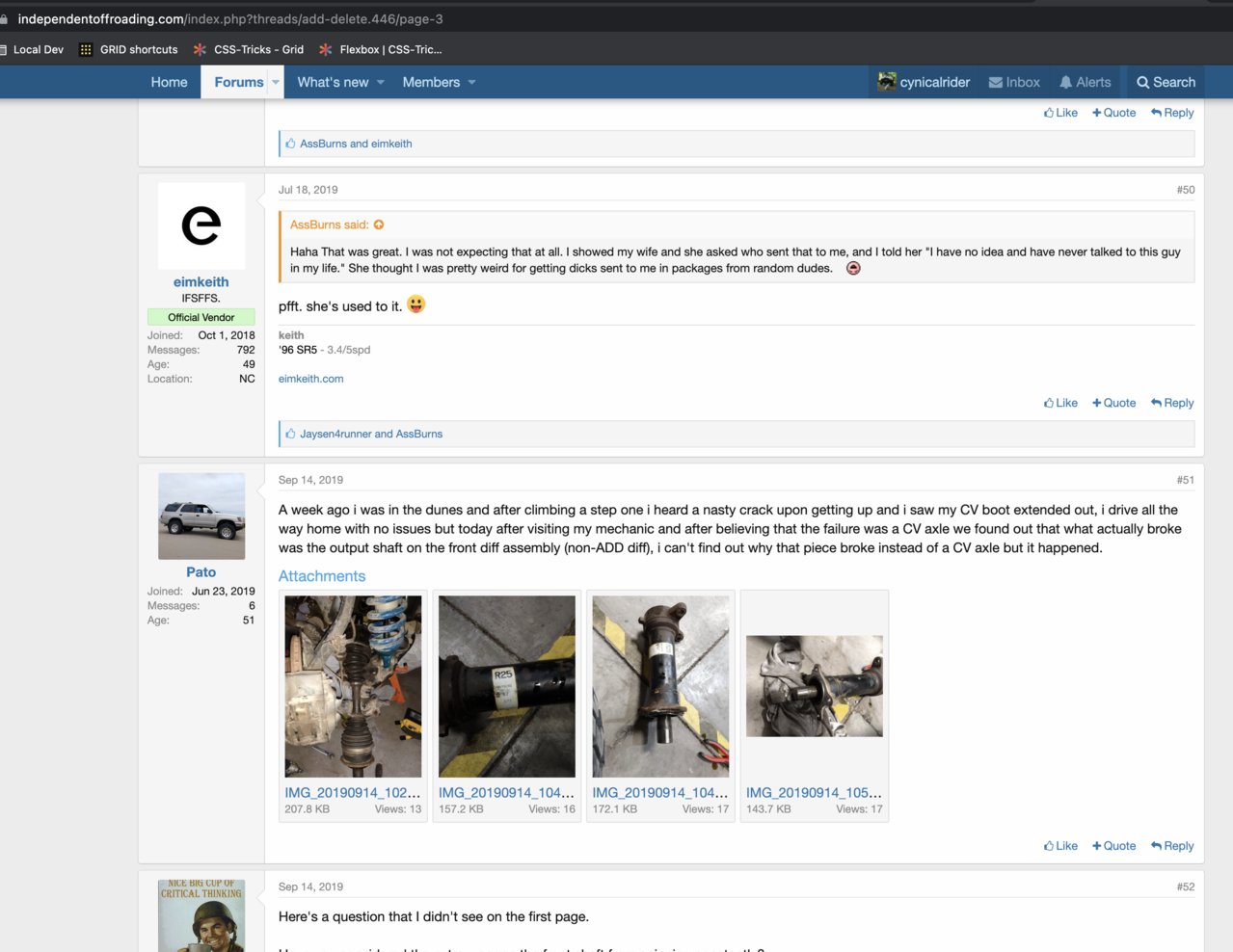This screenshot has width=1233, height=952.
Task: Open the #50 post permalink
Action: click(1185, 190)
